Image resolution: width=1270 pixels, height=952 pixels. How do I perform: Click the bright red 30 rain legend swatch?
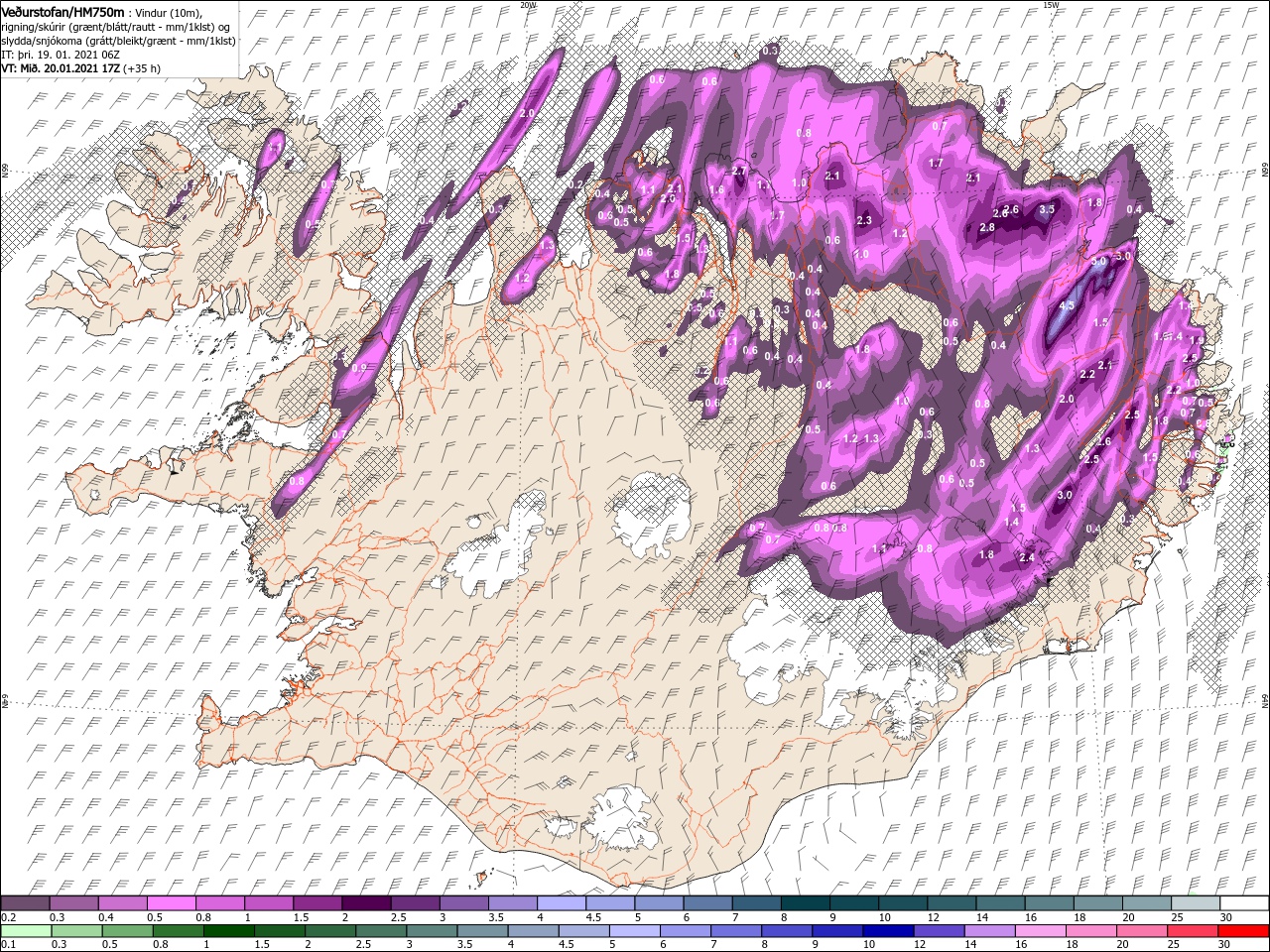(x=1244, y=932)
